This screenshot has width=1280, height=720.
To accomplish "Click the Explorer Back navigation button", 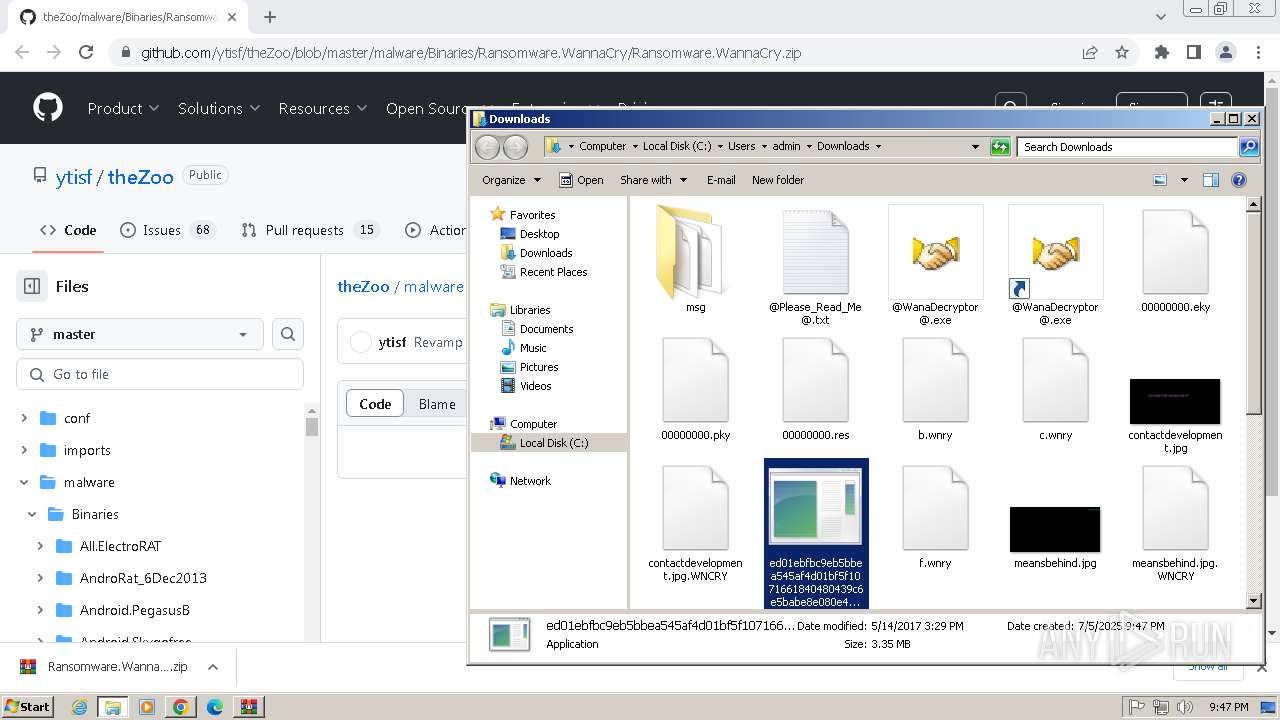I will tap(487, 147).
